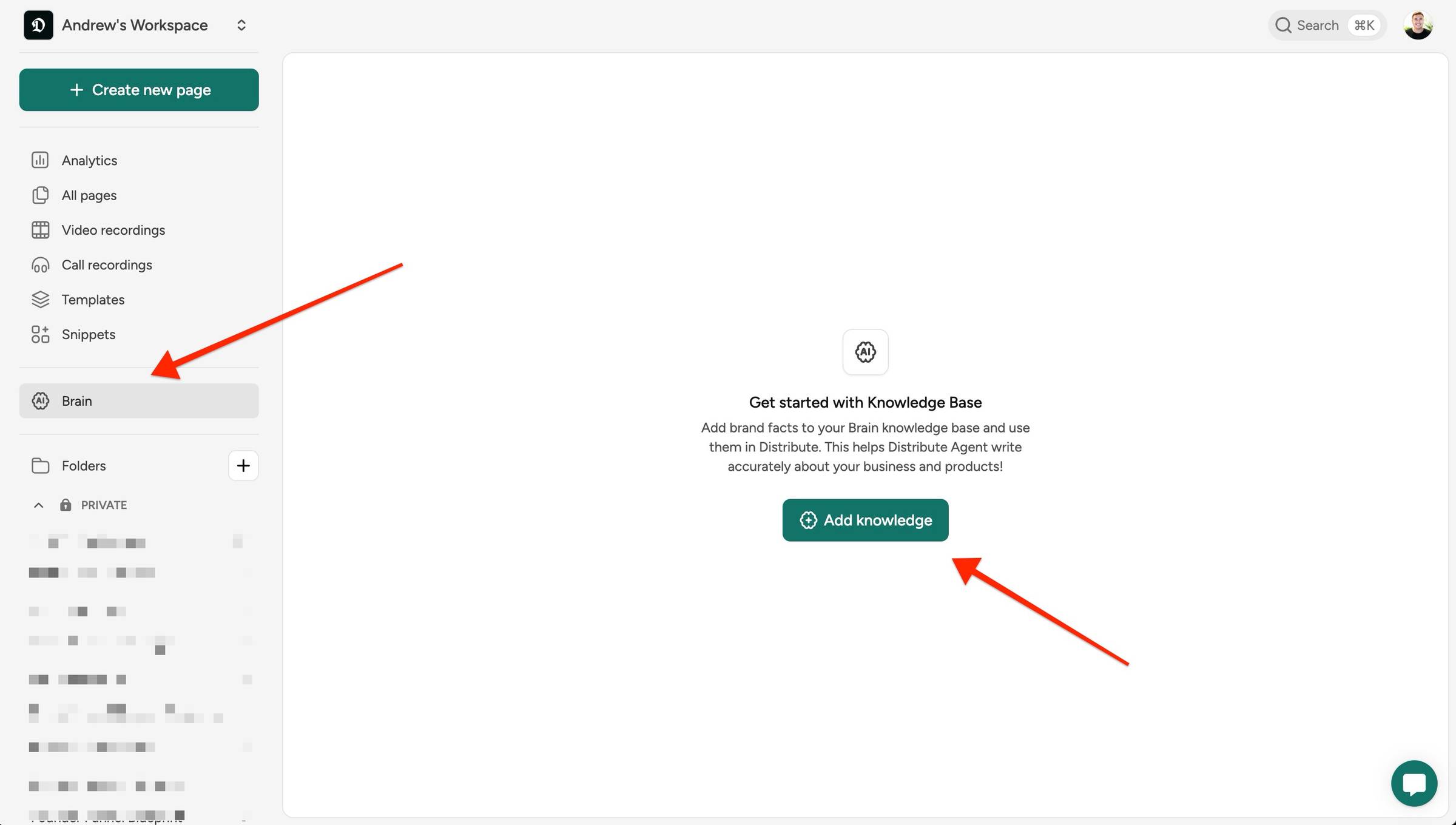
Task: Click the AI icon beside Brain
Action: click(40, 401)
